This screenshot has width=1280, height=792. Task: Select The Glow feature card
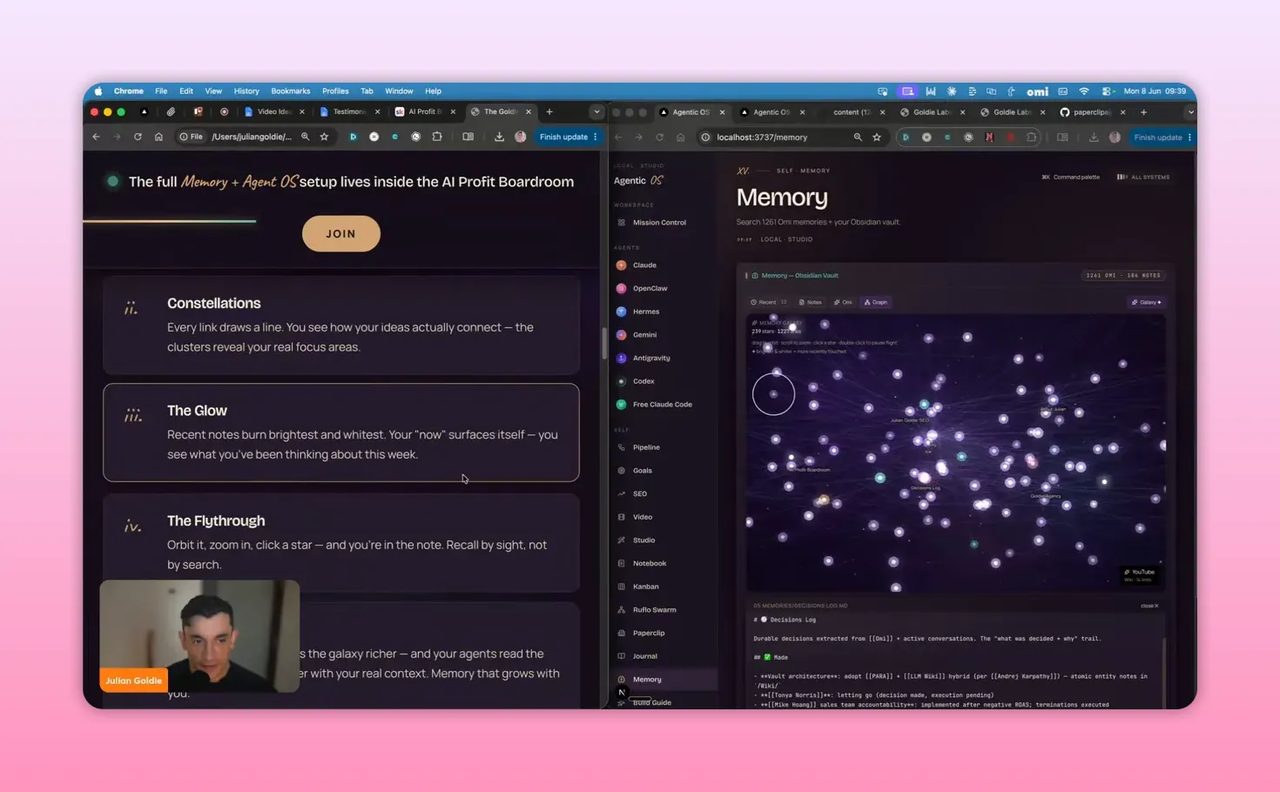tap(341, 432)
